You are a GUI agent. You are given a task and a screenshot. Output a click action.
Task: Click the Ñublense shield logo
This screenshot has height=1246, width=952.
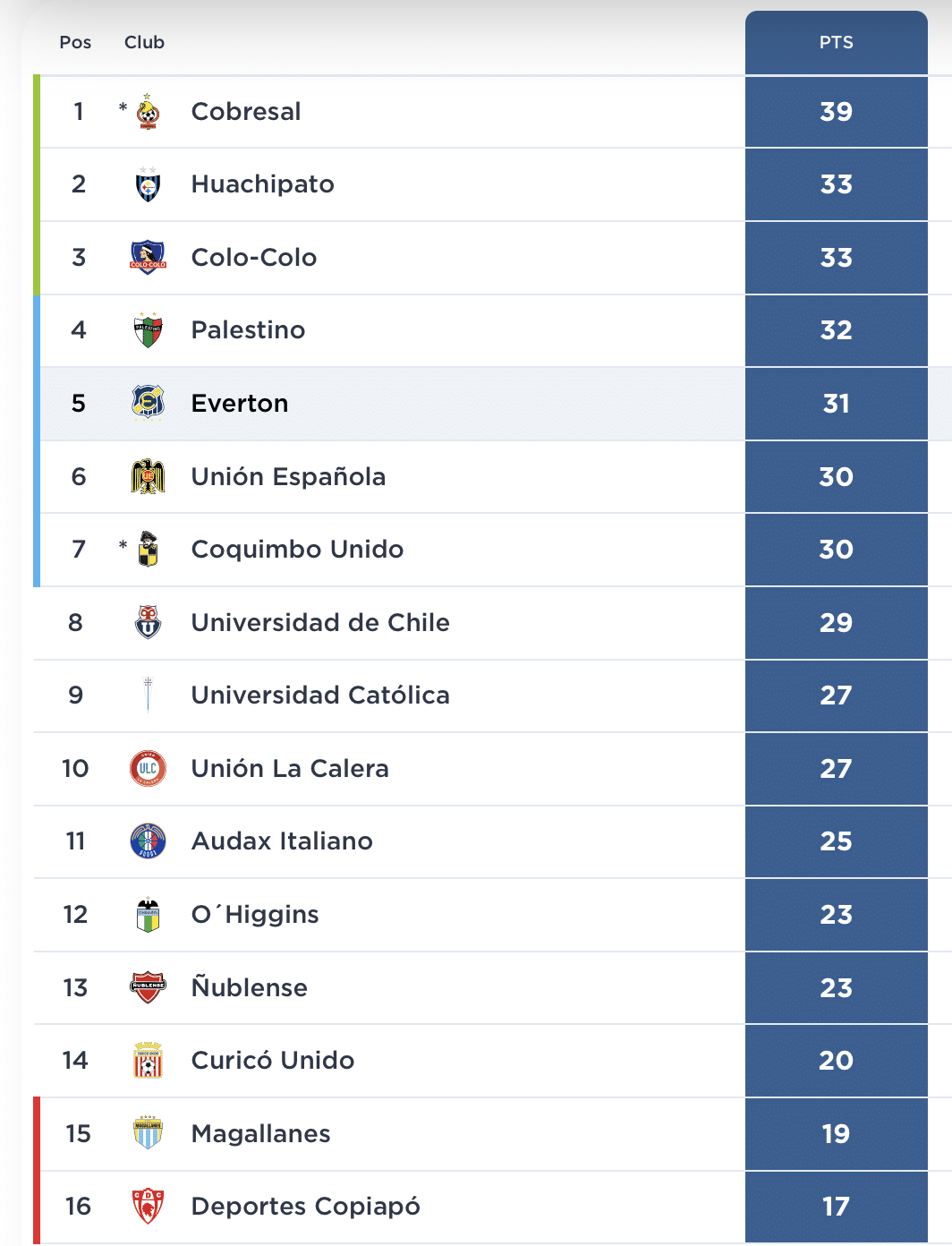(x=148, y=987)
